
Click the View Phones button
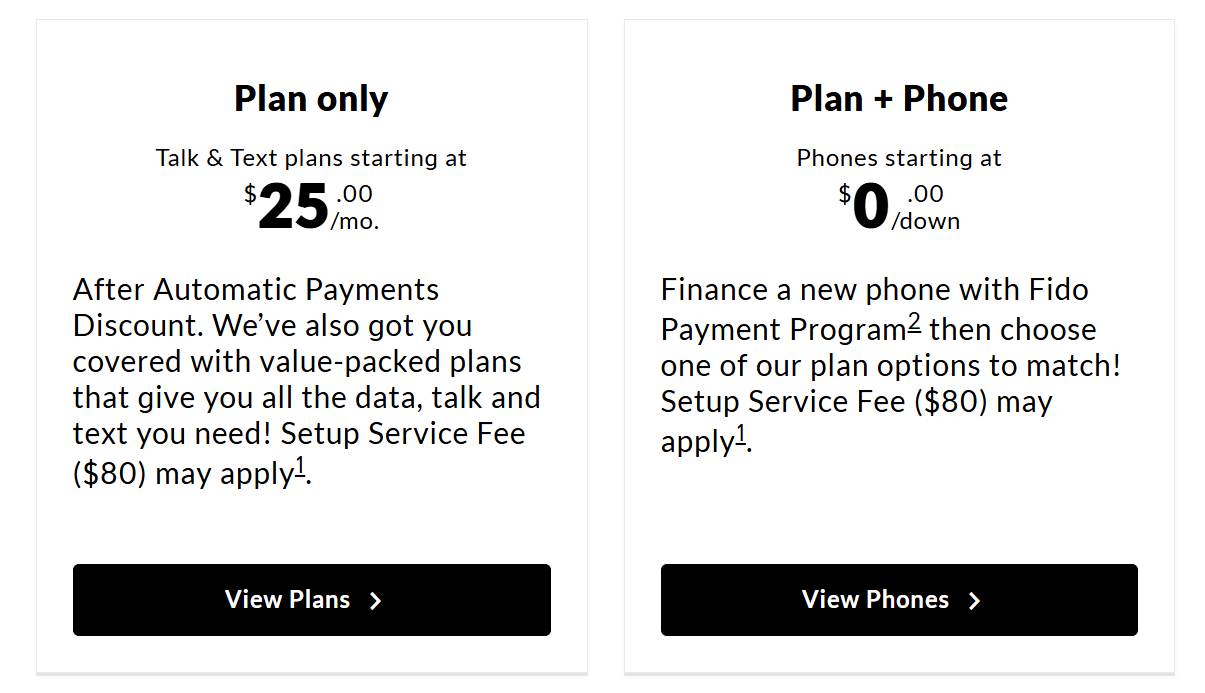(898, 600)
